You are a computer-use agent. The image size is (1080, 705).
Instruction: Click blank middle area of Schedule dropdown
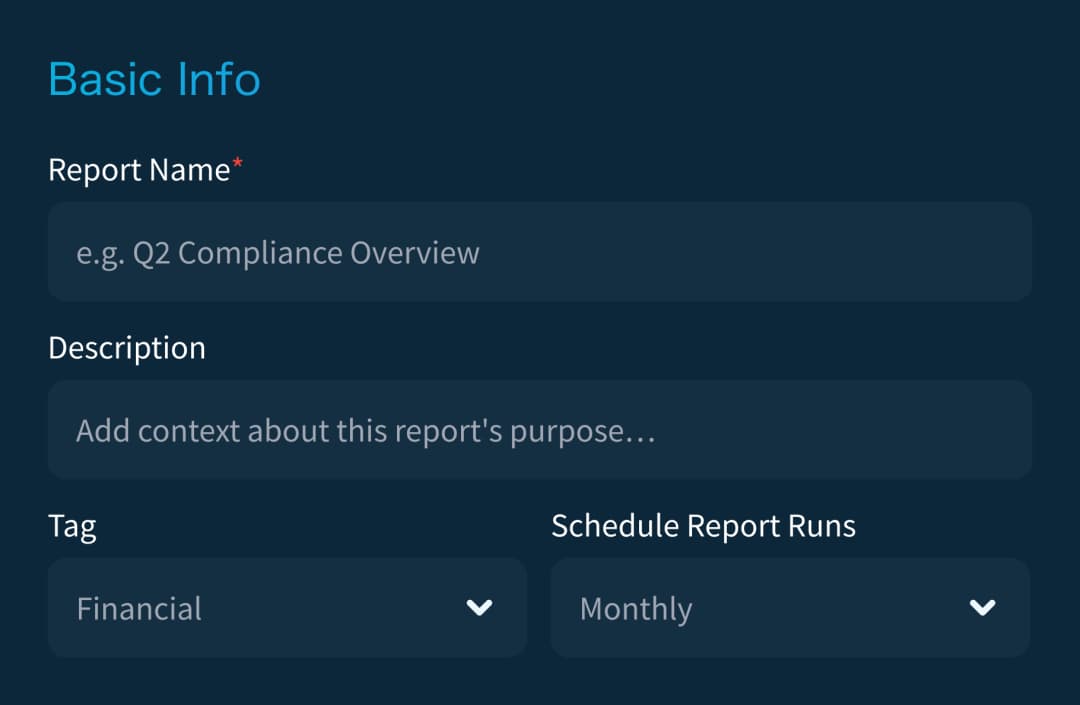point(830,608)
